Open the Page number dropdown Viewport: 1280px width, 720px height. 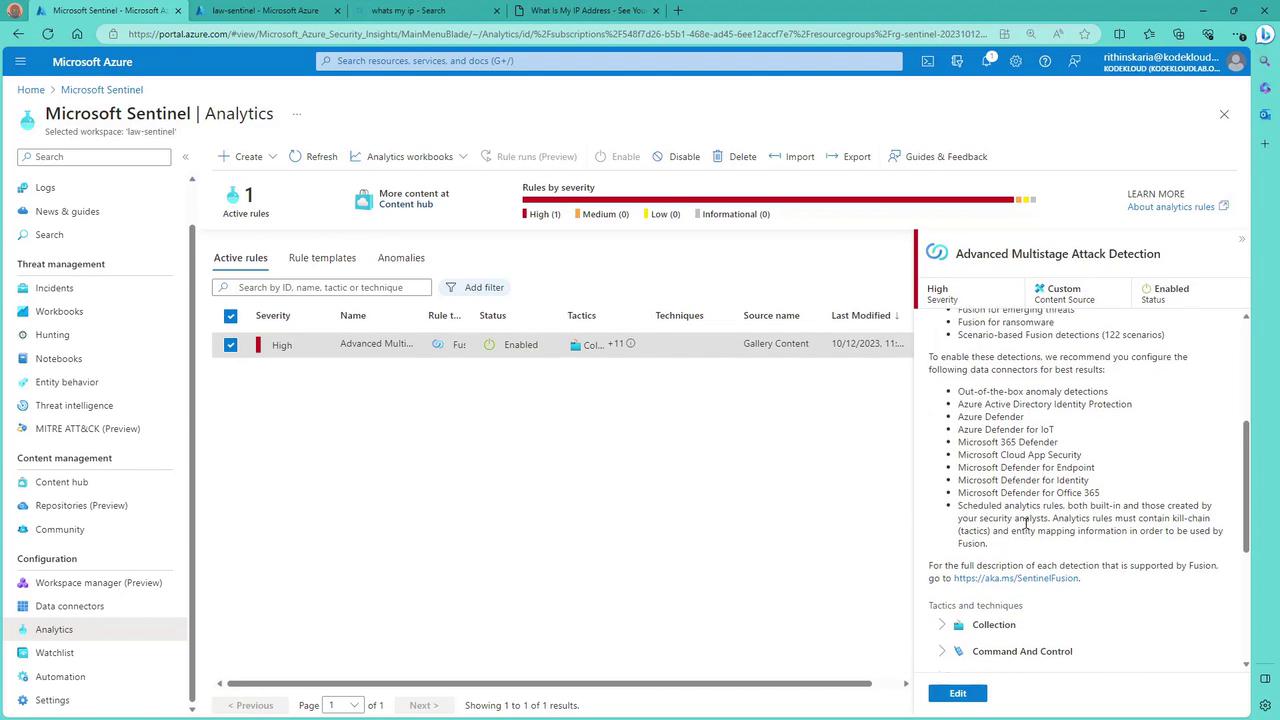tap(343, 705)
